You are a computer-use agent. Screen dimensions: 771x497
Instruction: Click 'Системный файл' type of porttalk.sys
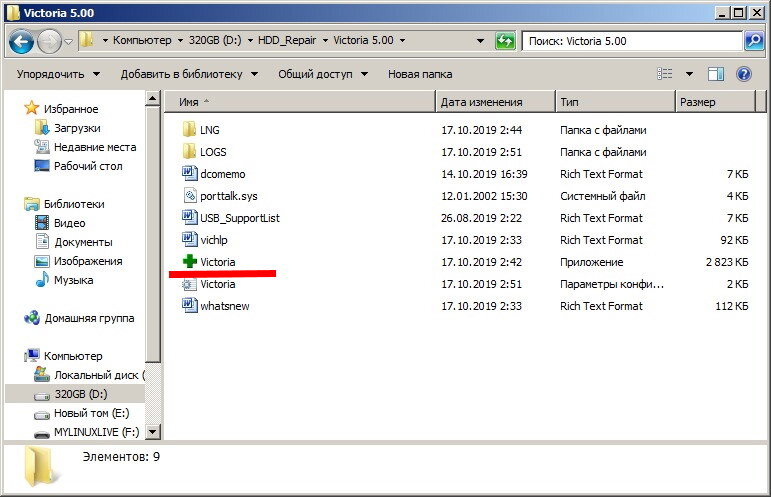602,196
